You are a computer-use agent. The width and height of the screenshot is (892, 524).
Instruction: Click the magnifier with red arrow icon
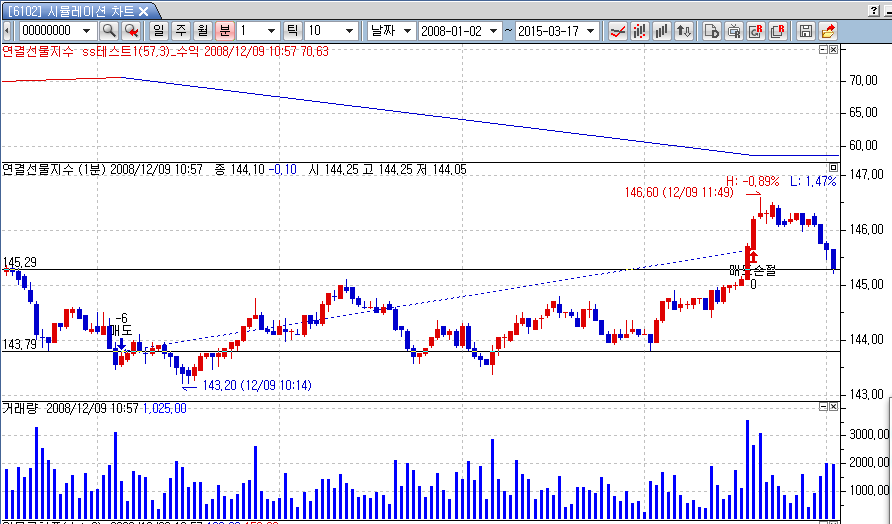coord(131,31)
